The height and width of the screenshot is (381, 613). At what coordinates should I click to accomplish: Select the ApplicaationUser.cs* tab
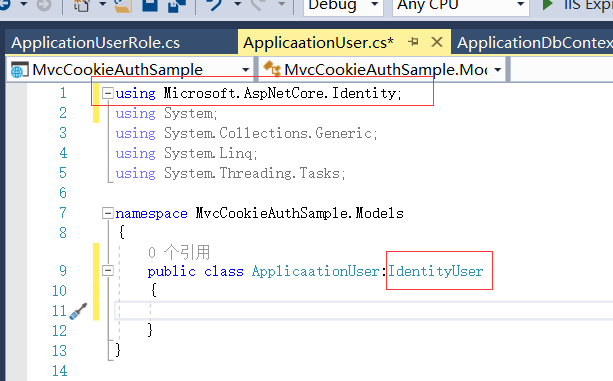318,43
